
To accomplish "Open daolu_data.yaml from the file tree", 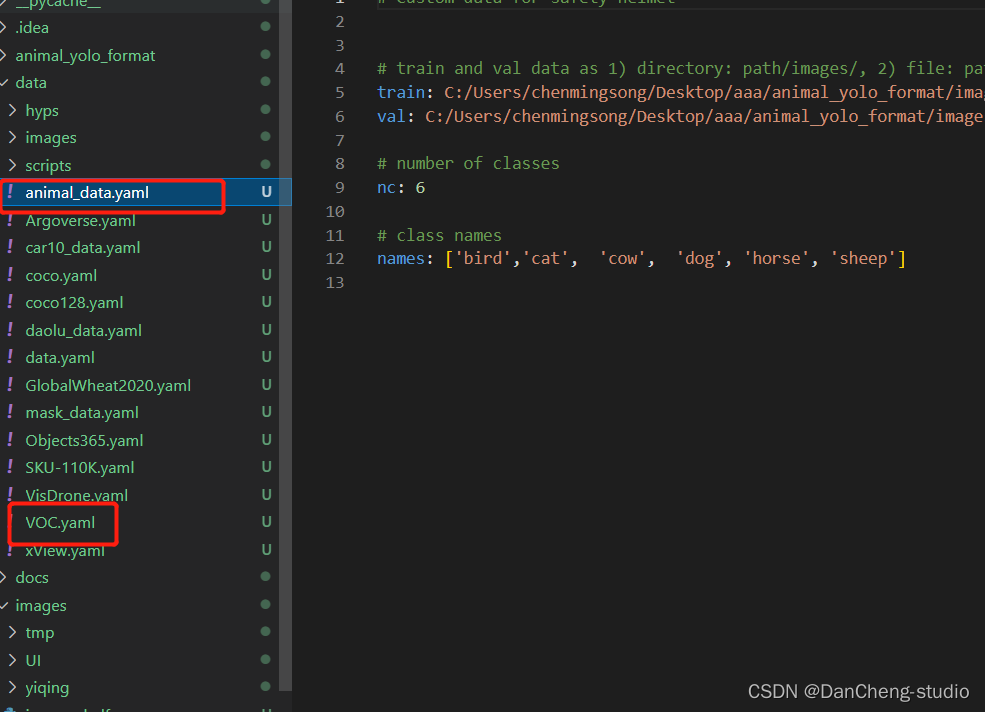I will pos(84,331).
